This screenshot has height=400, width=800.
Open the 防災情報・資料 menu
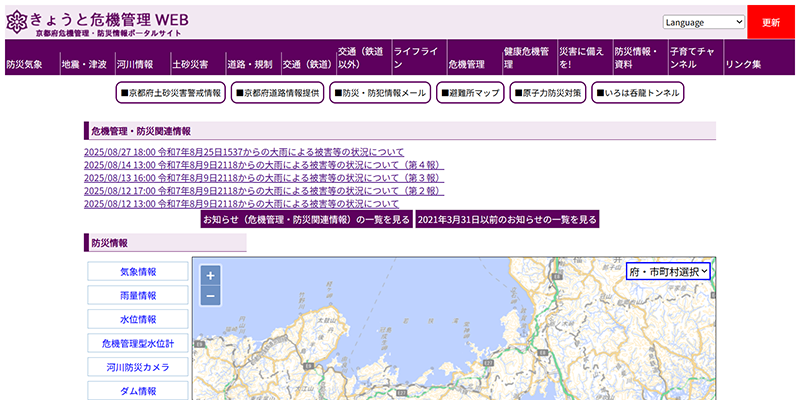coord(640,57)
